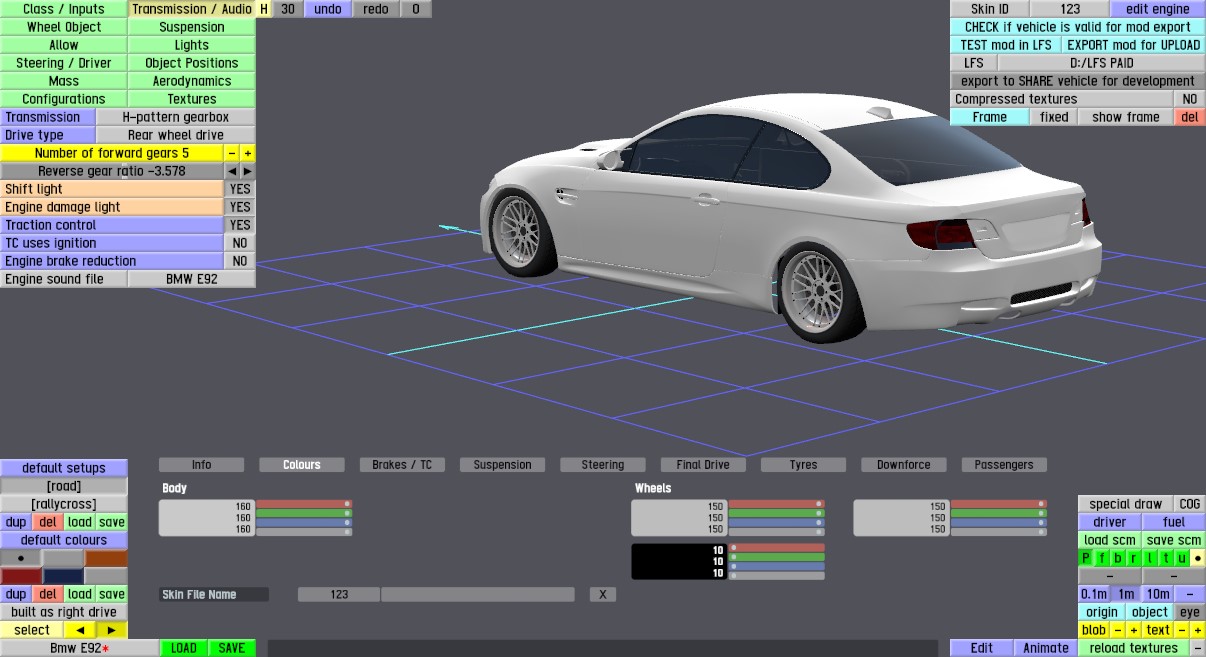Click left arrow beside Reverse gear ratio

(x=232, y=171)
